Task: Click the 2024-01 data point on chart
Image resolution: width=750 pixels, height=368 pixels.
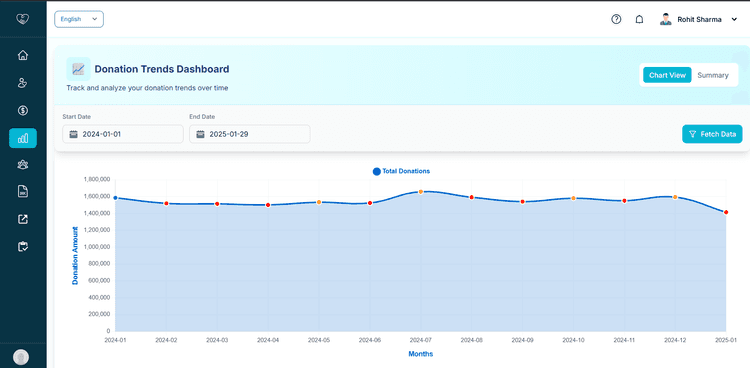Action: (x=115, y=198)
